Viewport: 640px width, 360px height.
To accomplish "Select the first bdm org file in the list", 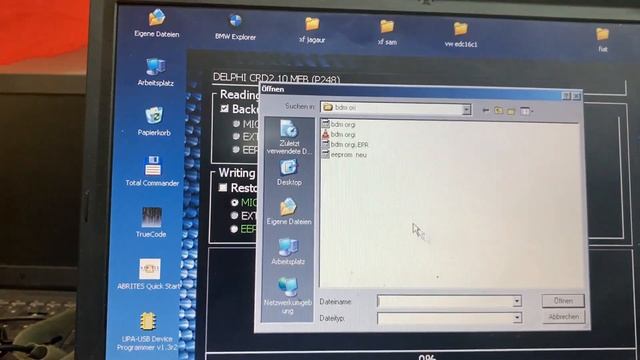I will tap(338, 124).
